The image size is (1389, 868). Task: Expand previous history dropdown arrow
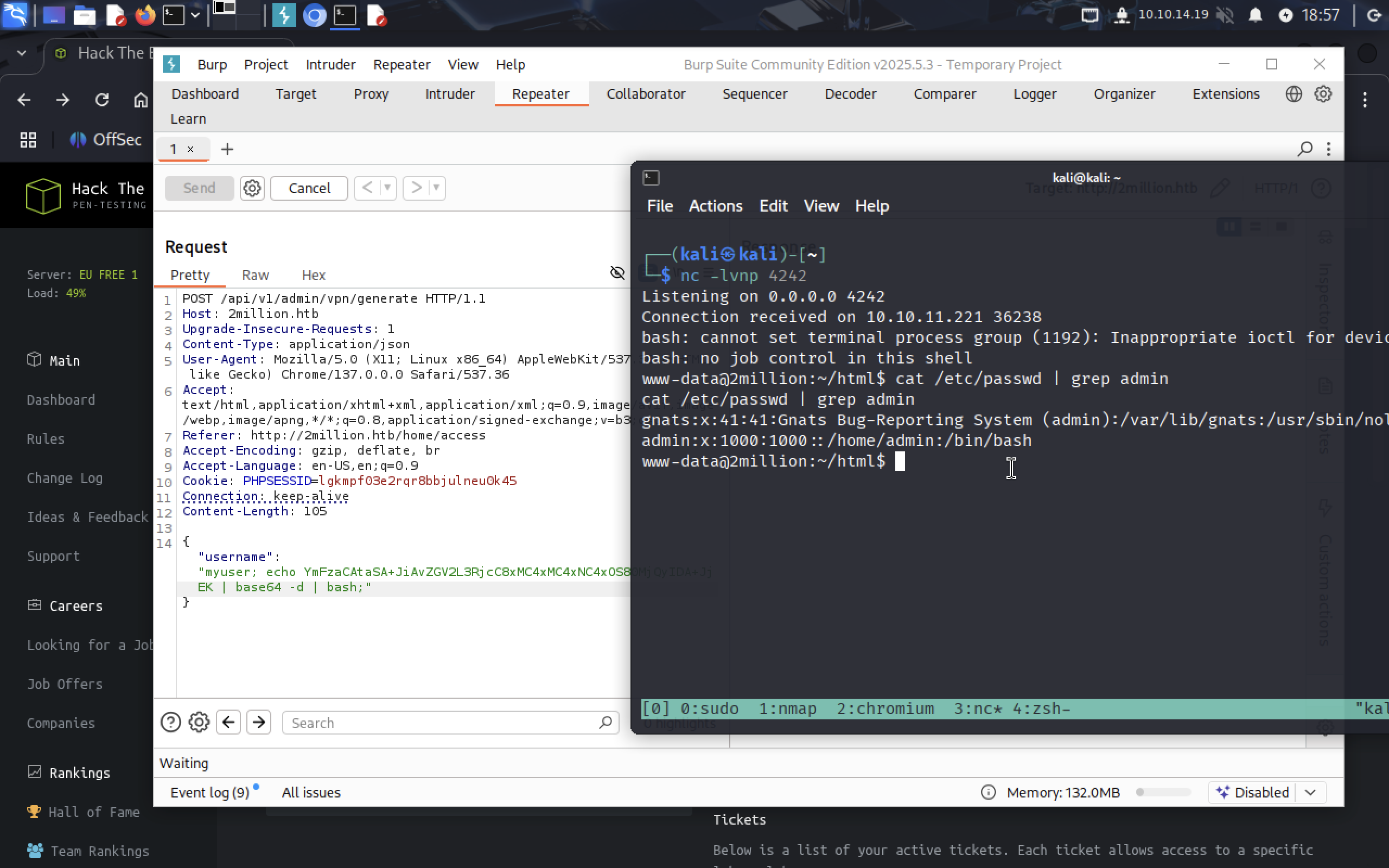coord(388,188)
